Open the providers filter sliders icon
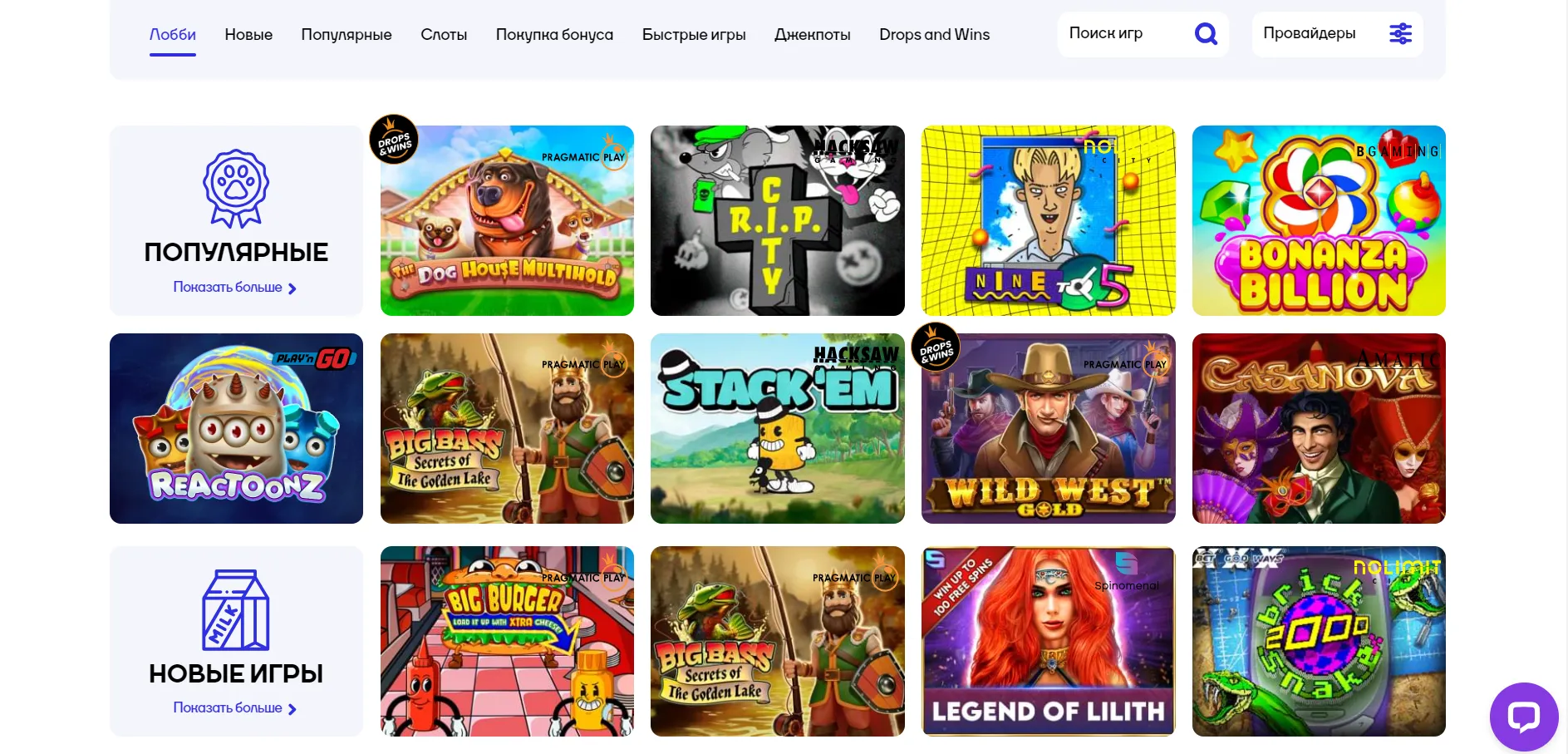 pos(1400,34)
